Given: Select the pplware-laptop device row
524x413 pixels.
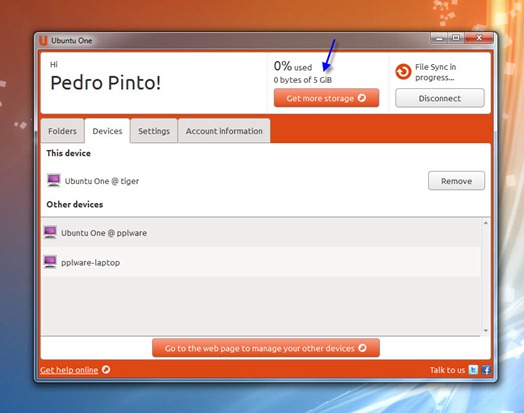Looking at the screenshot, I should point(261,262).
